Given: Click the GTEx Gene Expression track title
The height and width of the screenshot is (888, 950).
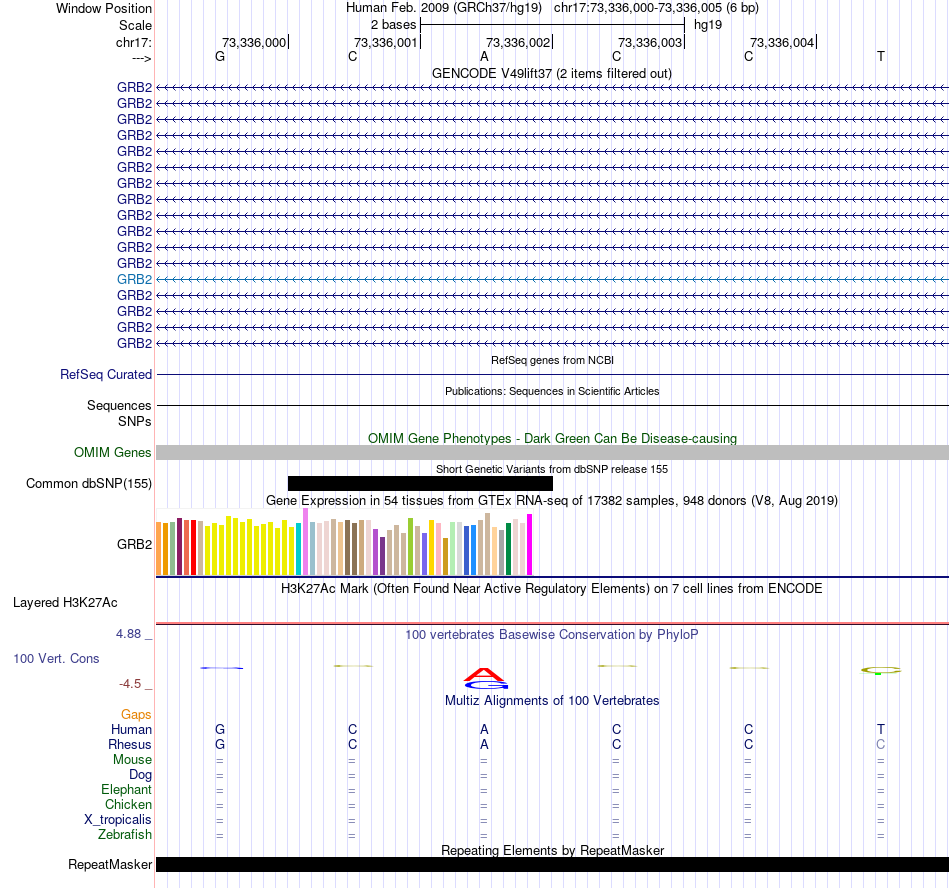Looking at the screenshot, I should [x=552, y=500].
